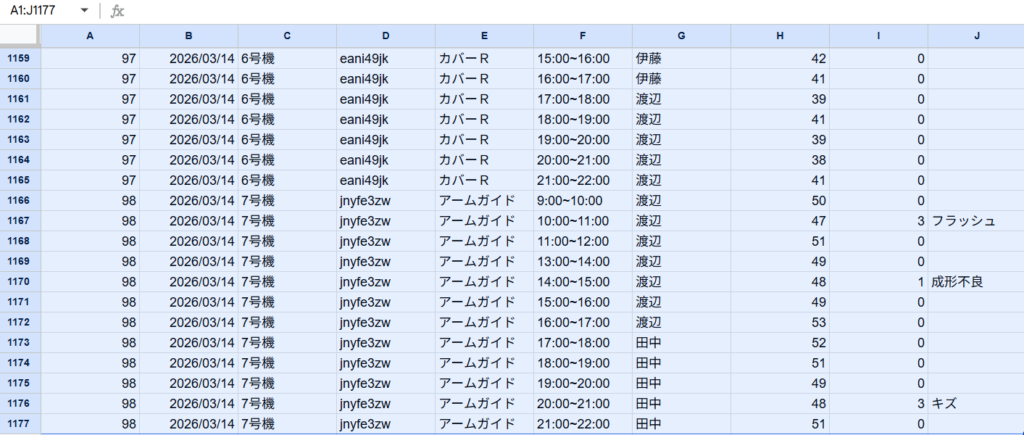The height and width of the screenshot is (435, 1024).
Task: Select column H header
Action: click(x=780, y=36)
